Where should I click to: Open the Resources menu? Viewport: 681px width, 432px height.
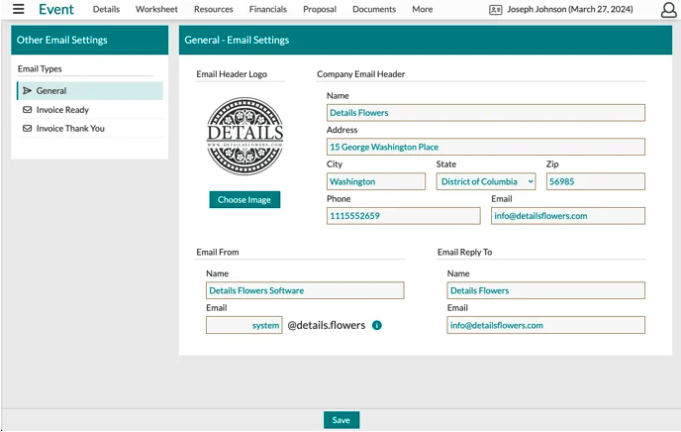click(213, 9)
